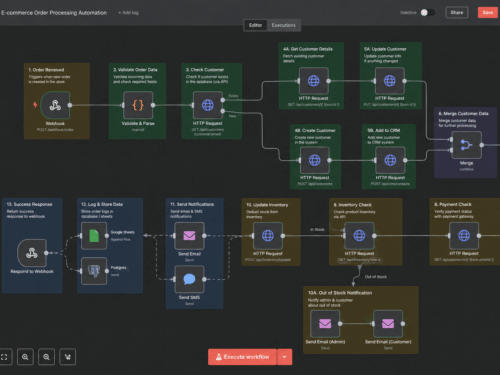Zoom out on the canvas
This screenshot has height=375, width=500.
pos(46,357)
